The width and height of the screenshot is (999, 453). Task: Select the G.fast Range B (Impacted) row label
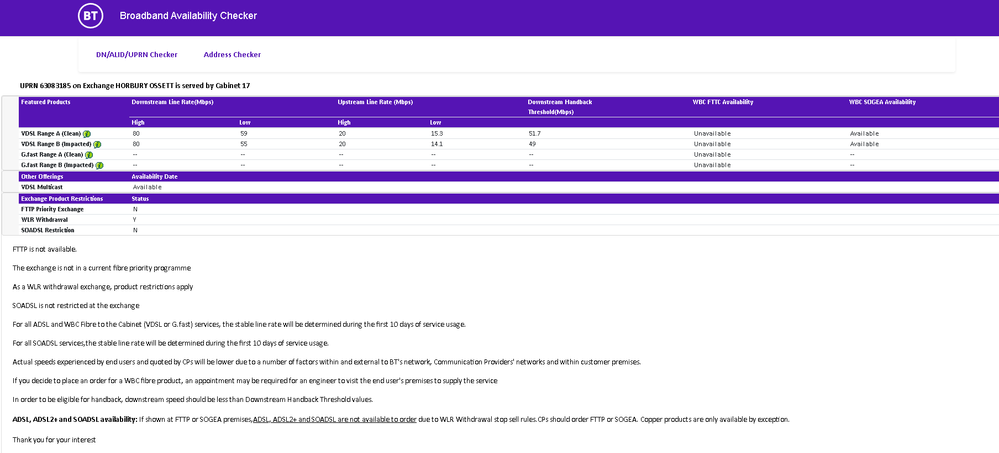[58, 164]
